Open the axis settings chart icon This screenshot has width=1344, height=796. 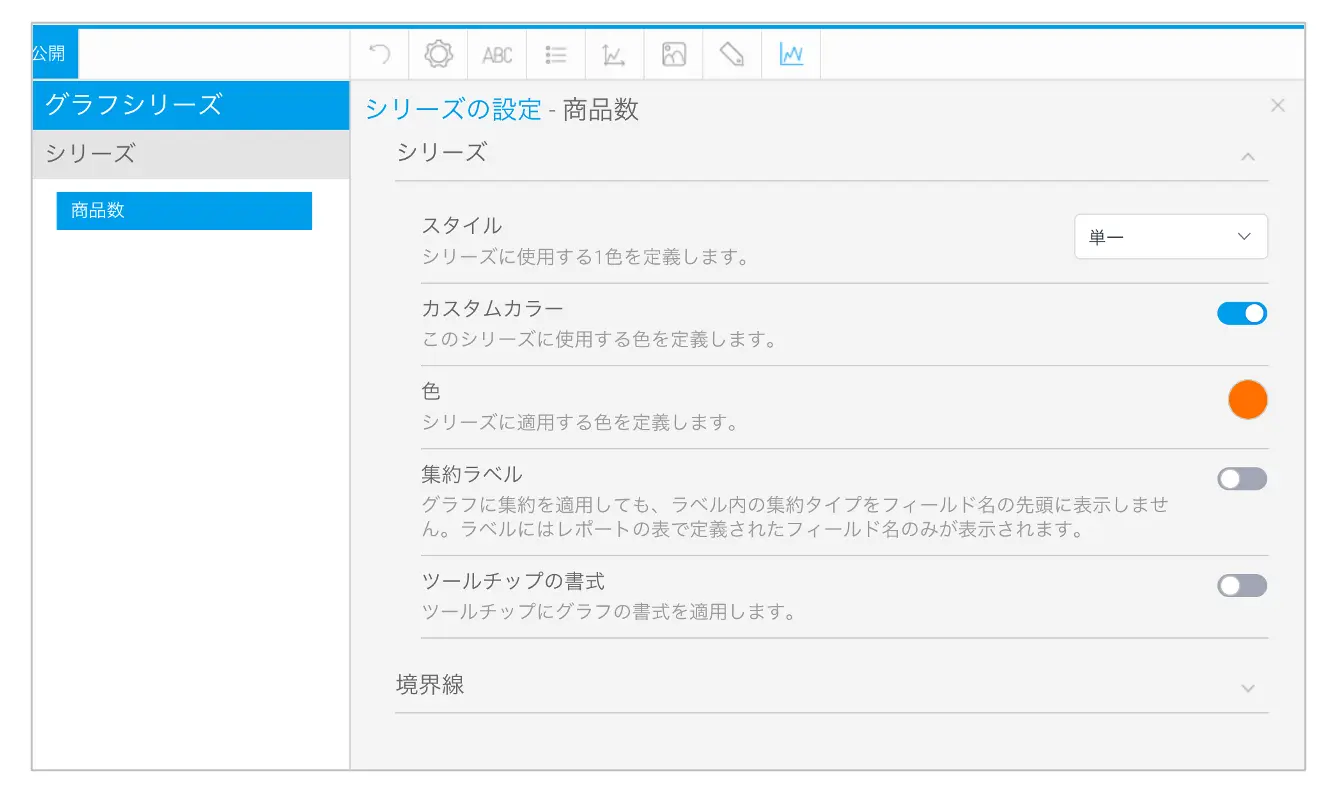(x=614, y=55)
